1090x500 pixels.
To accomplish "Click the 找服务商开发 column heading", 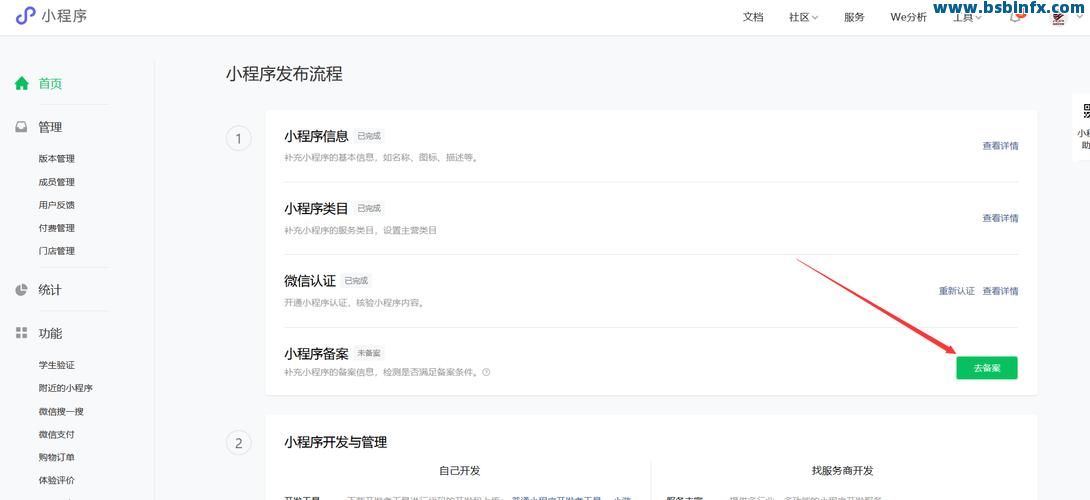I will click(843, 471).
